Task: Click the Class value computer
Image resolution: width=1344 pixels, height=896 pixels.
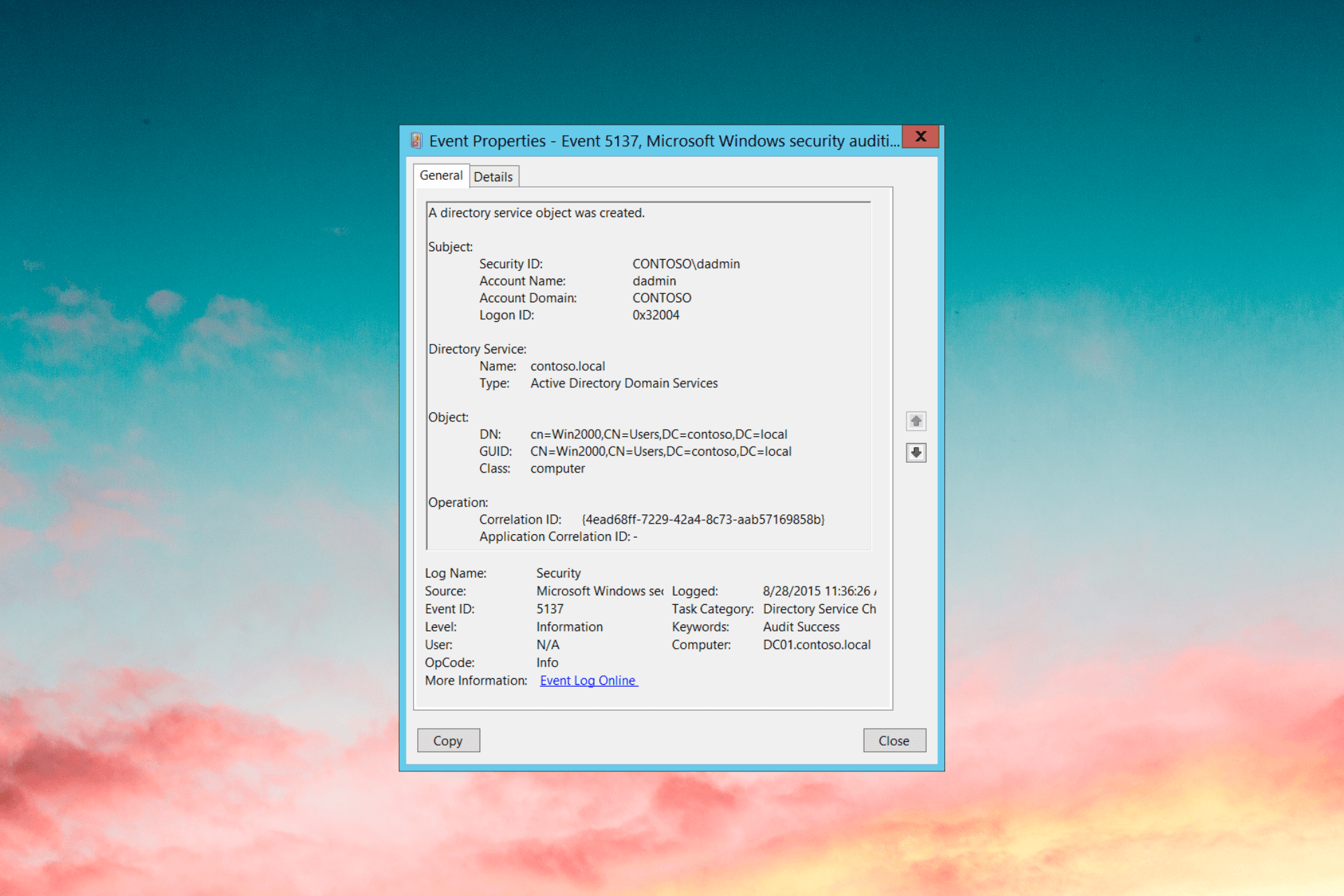Action: coord(558,469)
